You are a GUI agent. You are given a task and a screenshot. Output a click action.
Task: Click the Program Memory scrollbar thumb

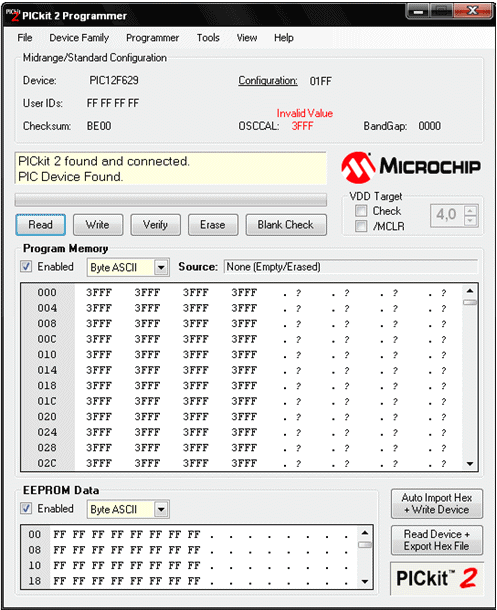(x=470, y=302)
